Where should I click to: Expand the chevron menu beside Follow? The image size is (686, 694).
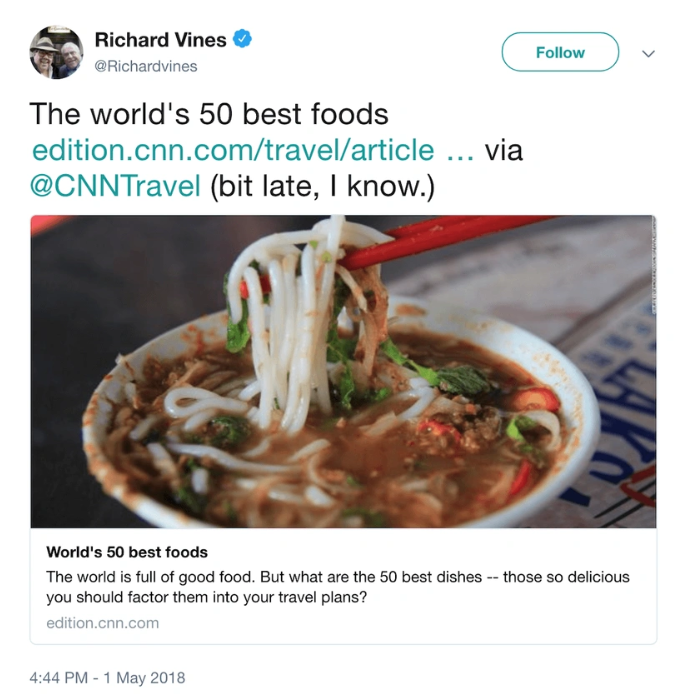648,54
